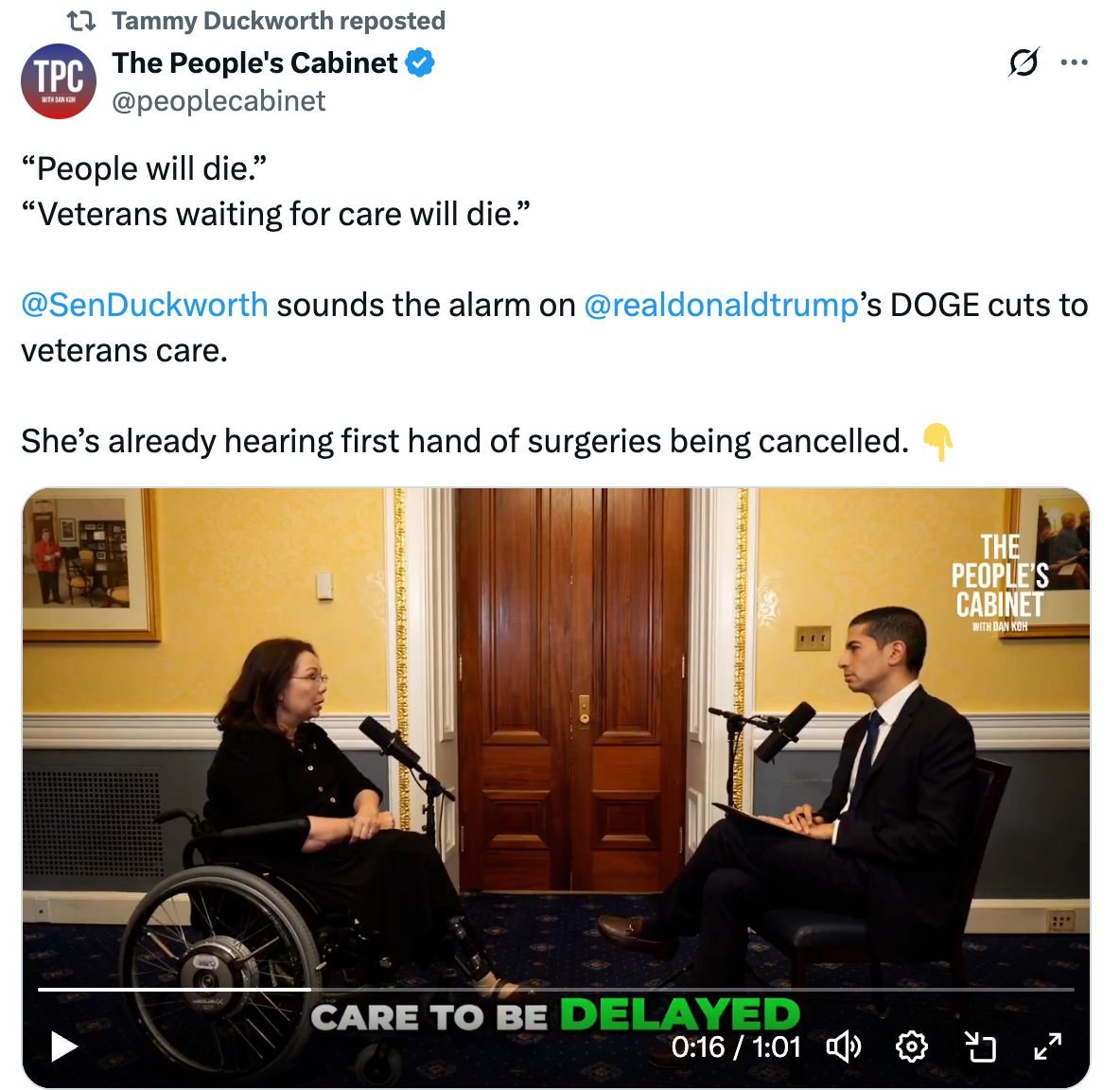This screenshot has width=1120, height=1090.
Task: Click the "People will die." post text
Action: pos(144,169)
